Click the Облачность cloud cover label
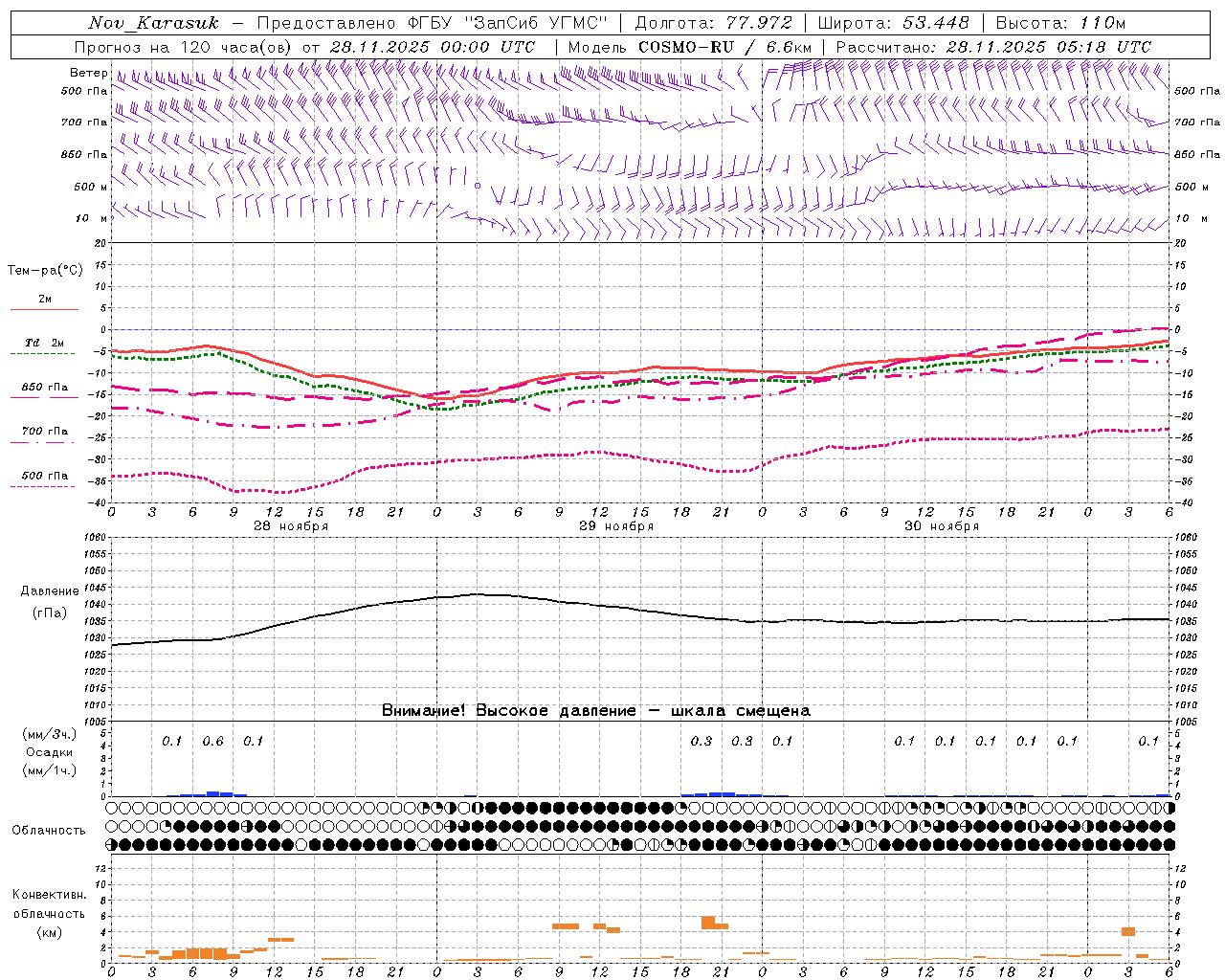Image resolution: width=1225 pixels, height=980 pixels. 49,831
